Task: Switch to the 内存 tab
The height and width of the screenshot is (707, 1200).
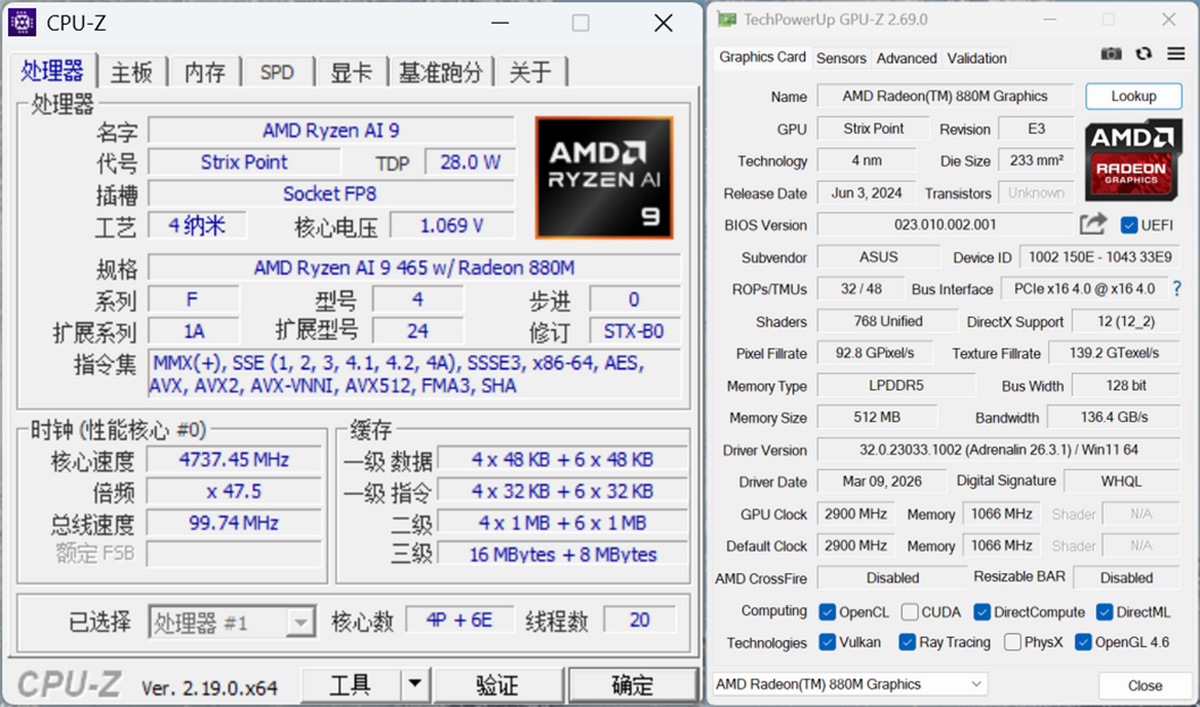Action: click(x=205, y=72)
